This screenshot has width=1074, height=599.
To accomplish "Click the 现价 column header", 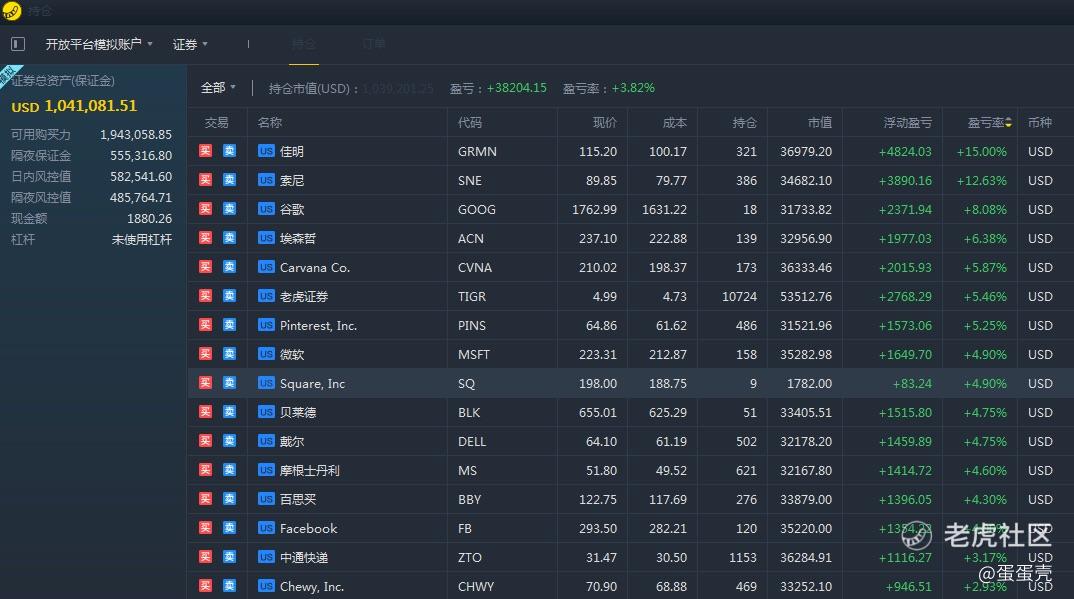I will coord(605,123).
